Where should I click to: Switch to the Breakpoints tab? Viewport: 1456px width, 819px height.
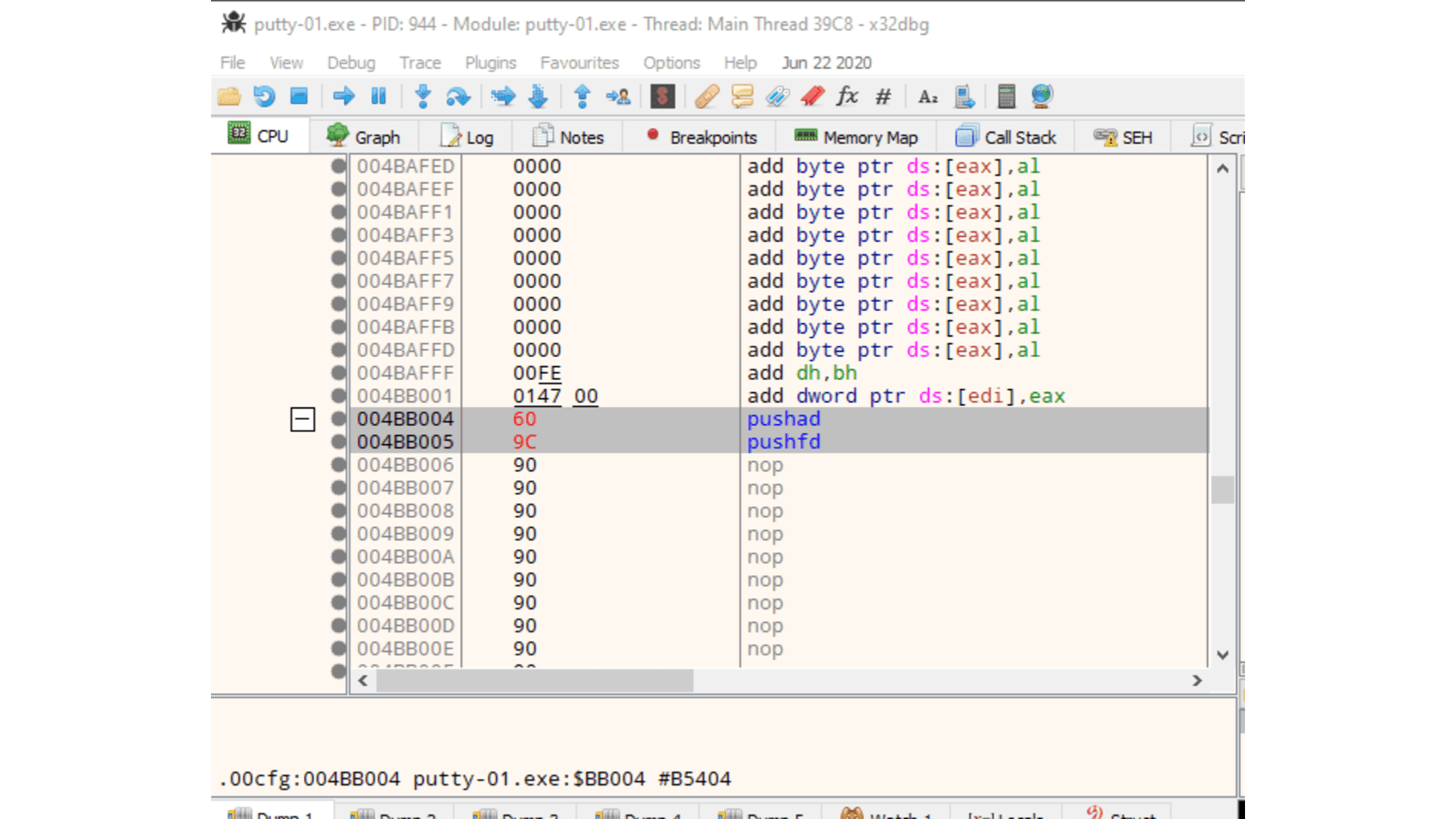(x=701, y=137)
